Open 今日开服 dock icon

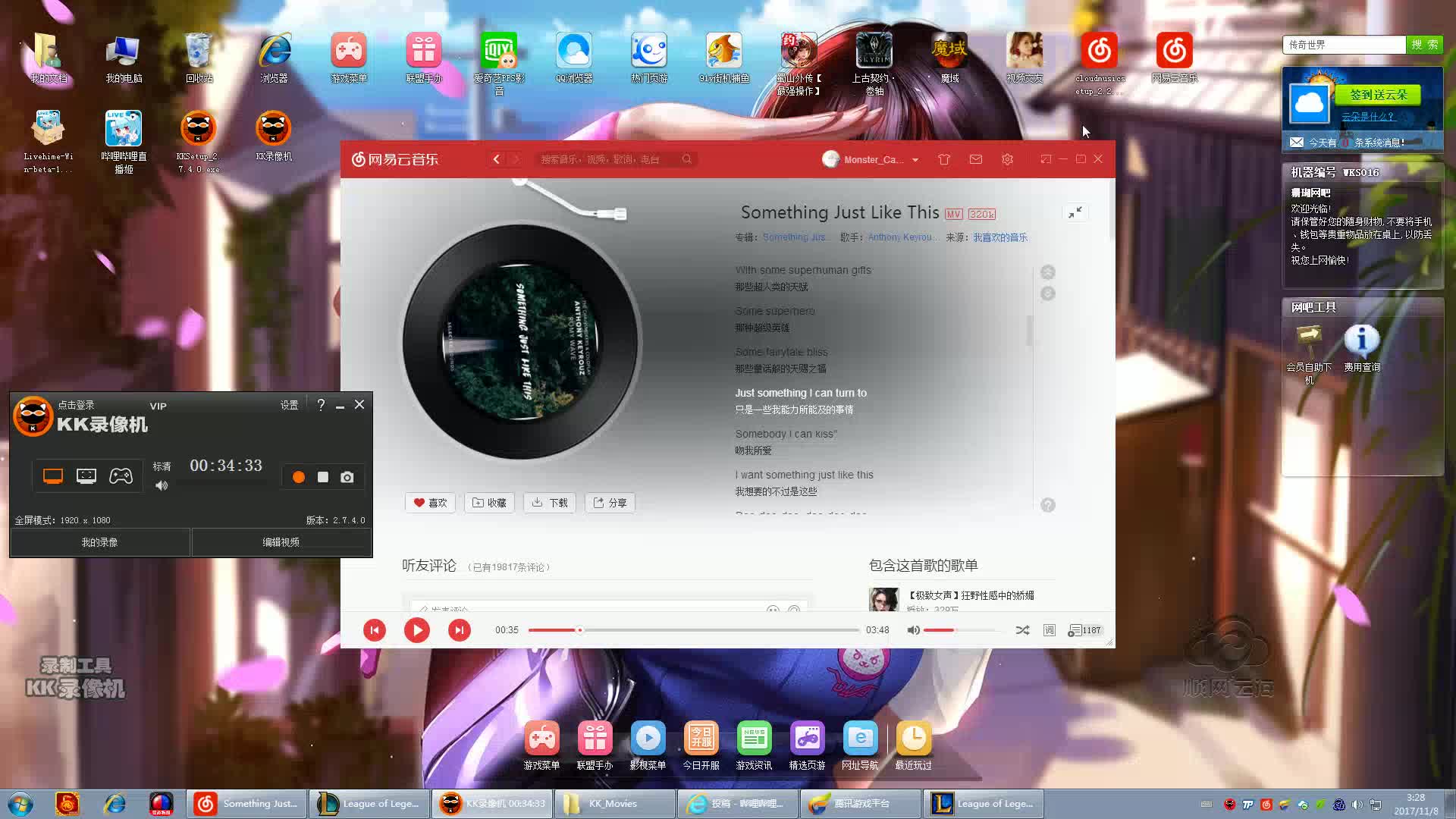pyautogui.click(x=701, y=745)
